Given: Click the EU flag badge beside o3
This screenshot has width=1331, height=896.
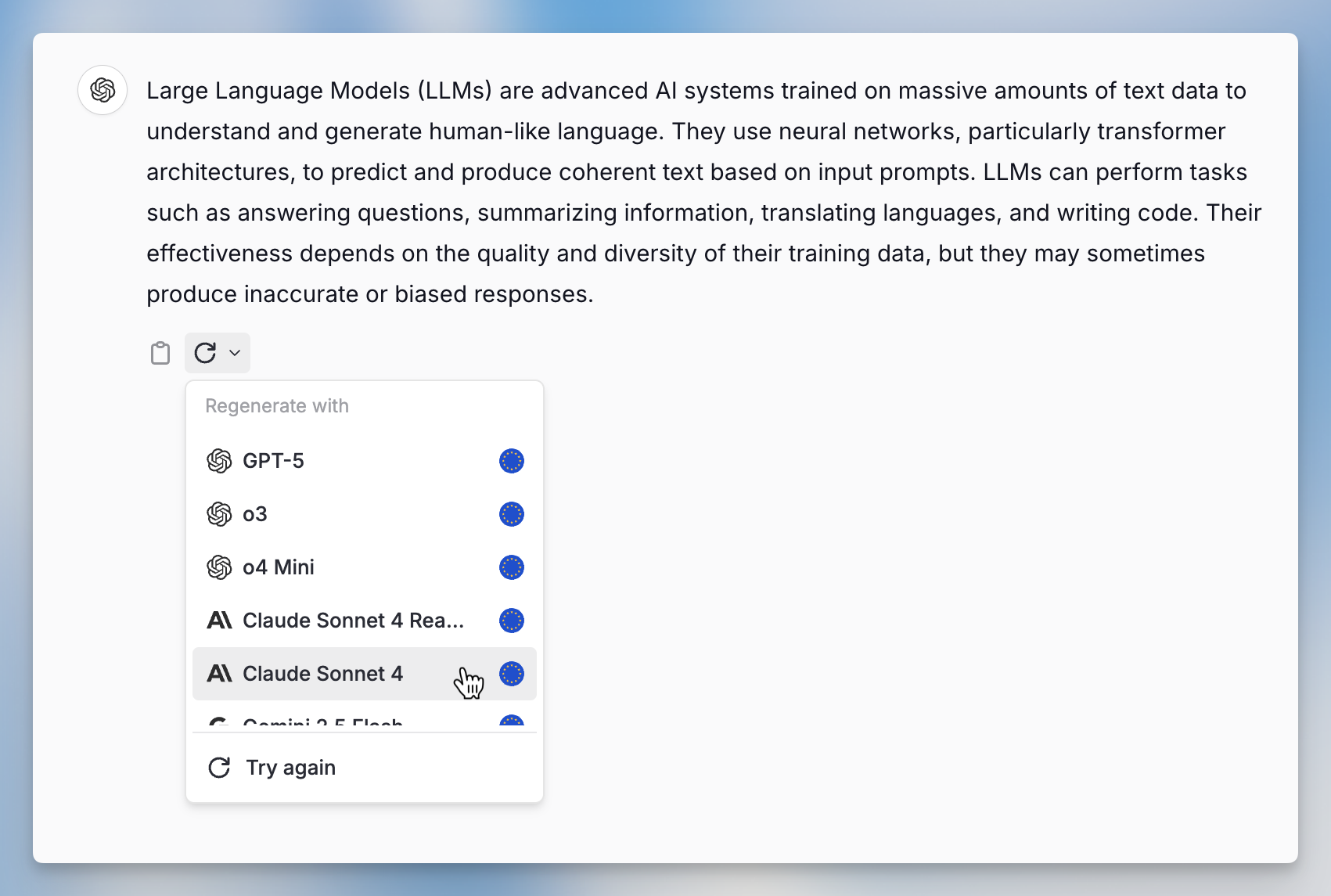Looking at the screenshot, I should click(512, 514).
